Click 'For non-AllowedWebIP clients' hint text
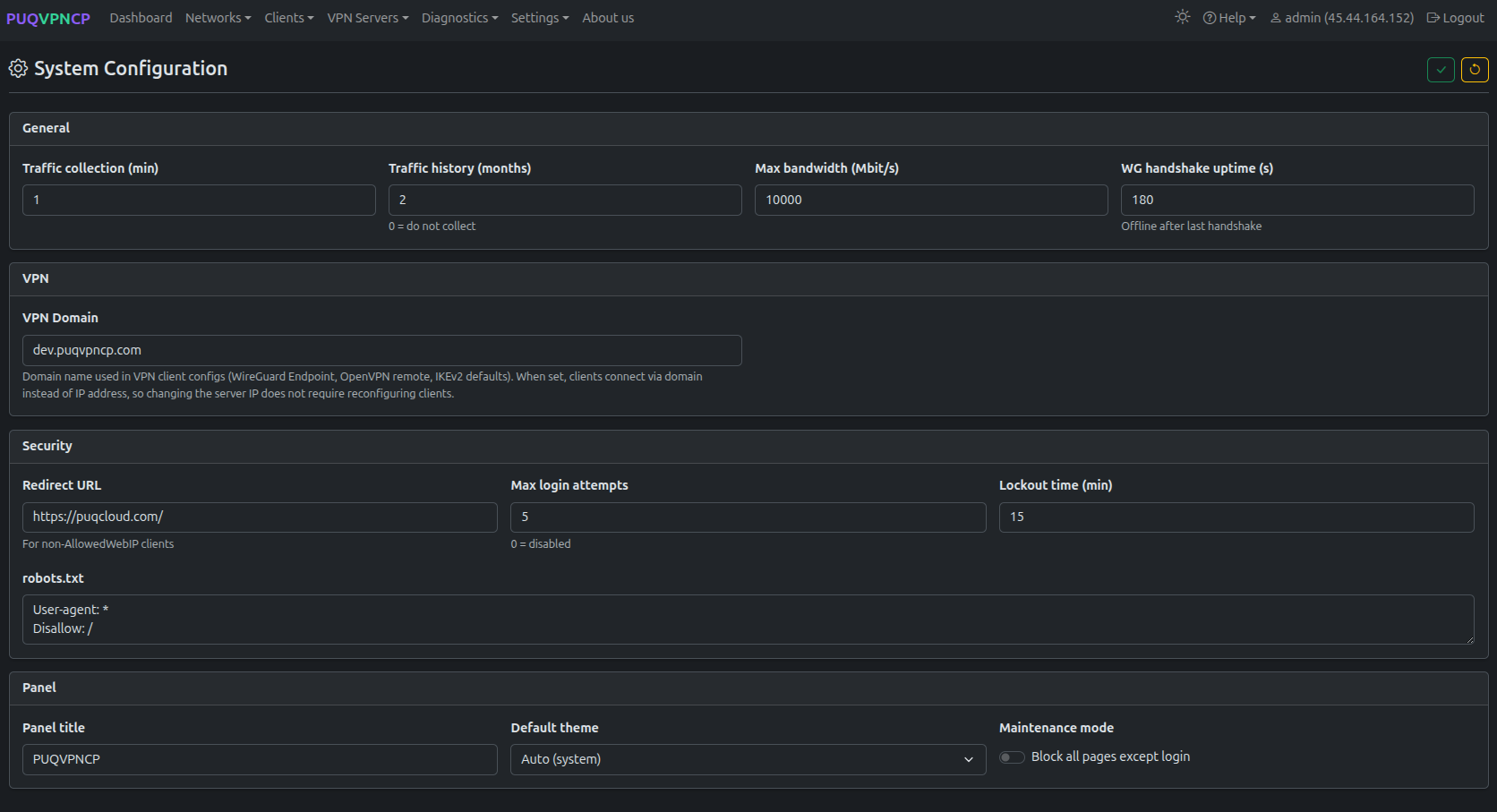The height and width of the screenshot is (812, 1497). (x=98, y=544)
